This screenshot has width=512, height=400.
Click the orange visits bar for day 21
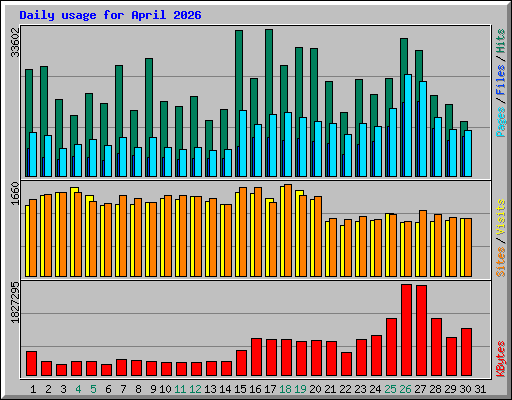coord(333,247)
